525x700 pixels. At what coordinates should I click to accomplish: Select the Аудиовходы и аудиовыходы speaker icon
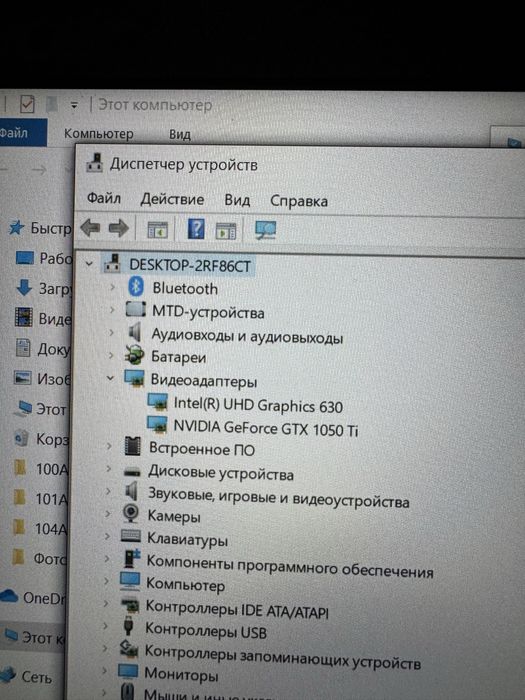point(134,333)
